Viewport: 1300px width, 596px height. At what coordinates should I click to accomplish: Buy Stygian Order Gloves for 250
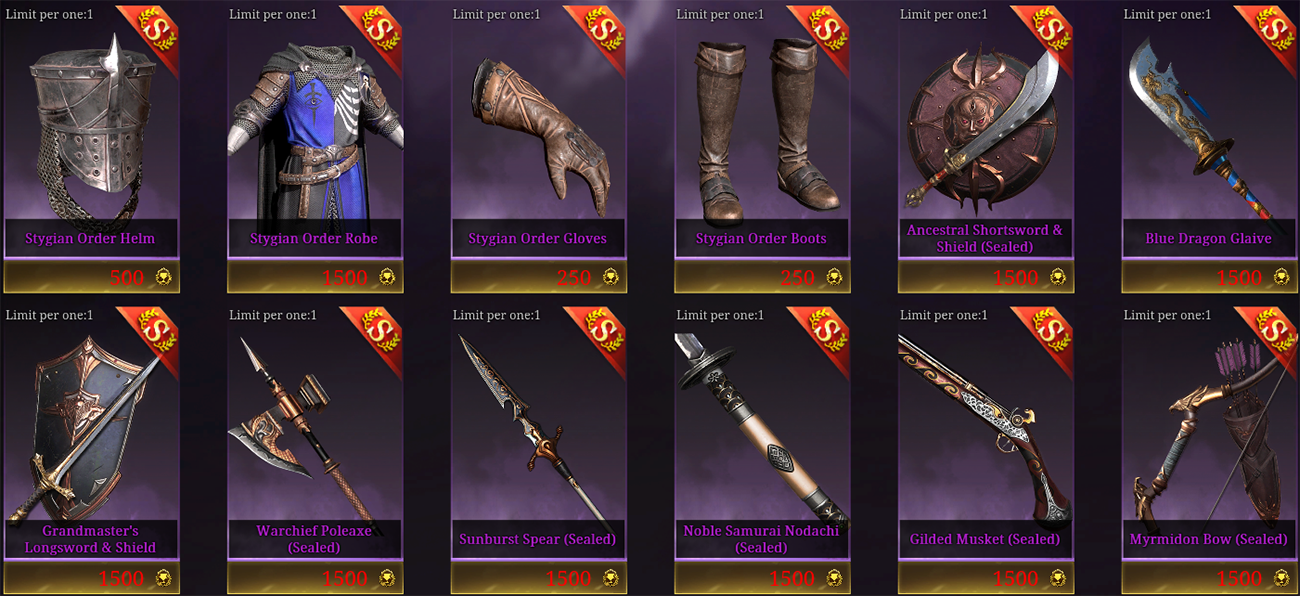pyautogui.click(x=539, y=276)
